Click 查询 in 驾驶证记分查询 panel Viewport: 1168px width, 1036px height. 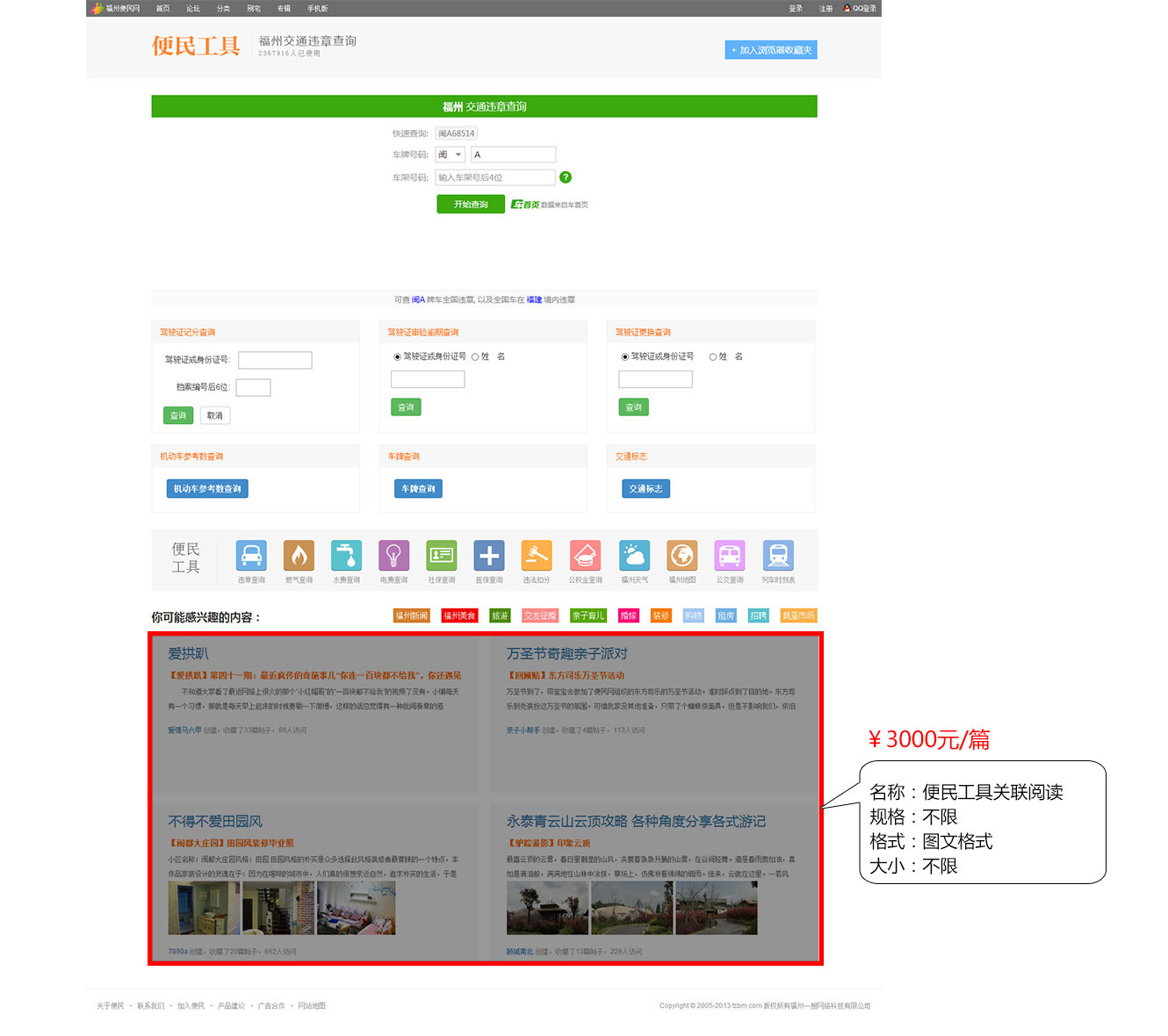coord(178,415)
